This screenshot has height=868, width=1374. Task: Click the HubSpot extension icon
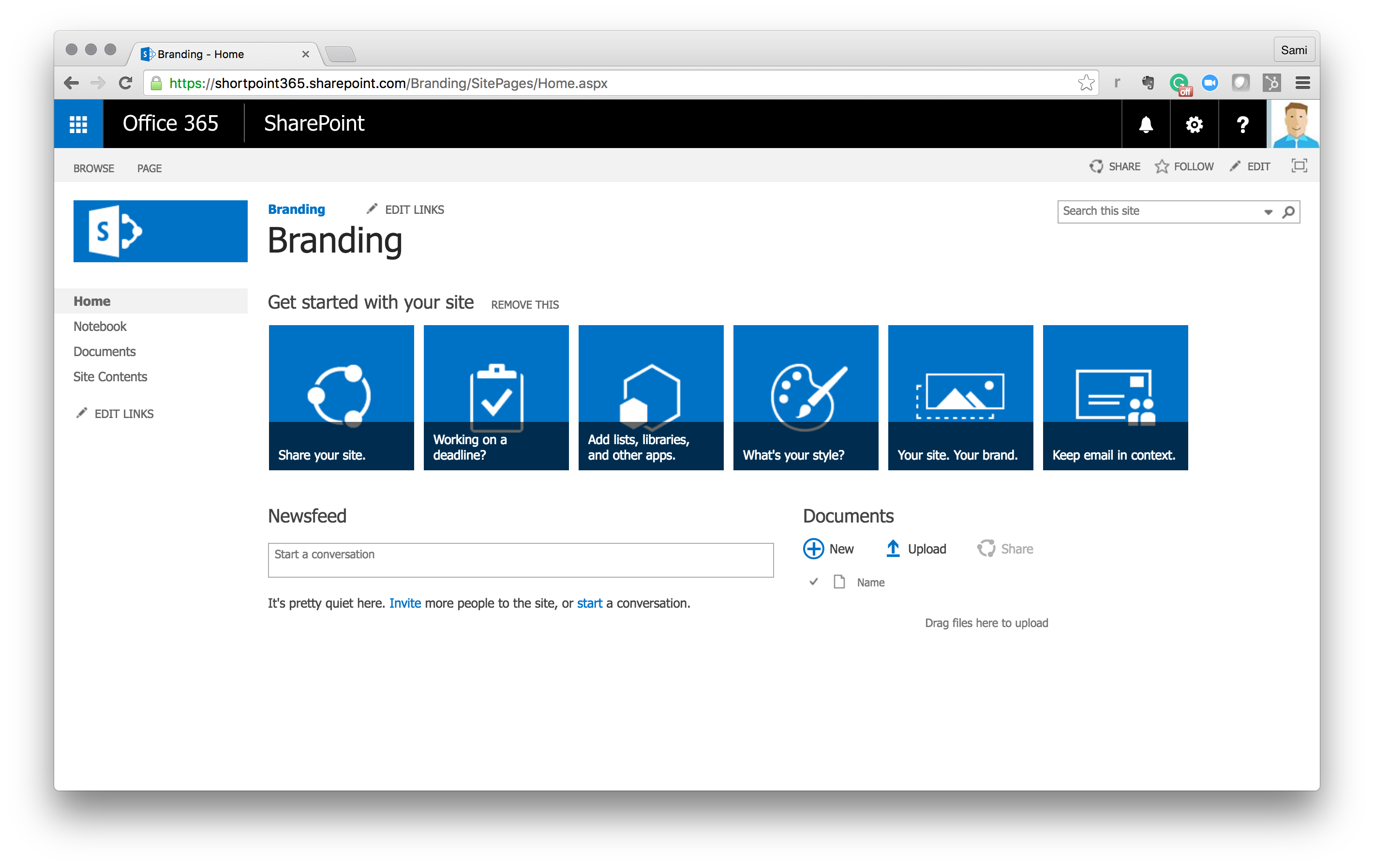(x=1271, y=83)
